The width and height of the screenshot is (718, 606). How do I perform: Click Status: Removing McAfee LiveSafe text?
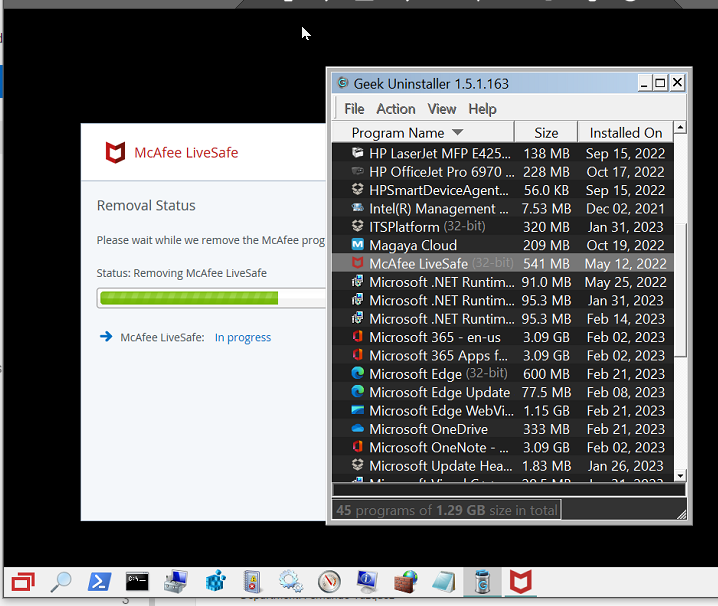181,273
